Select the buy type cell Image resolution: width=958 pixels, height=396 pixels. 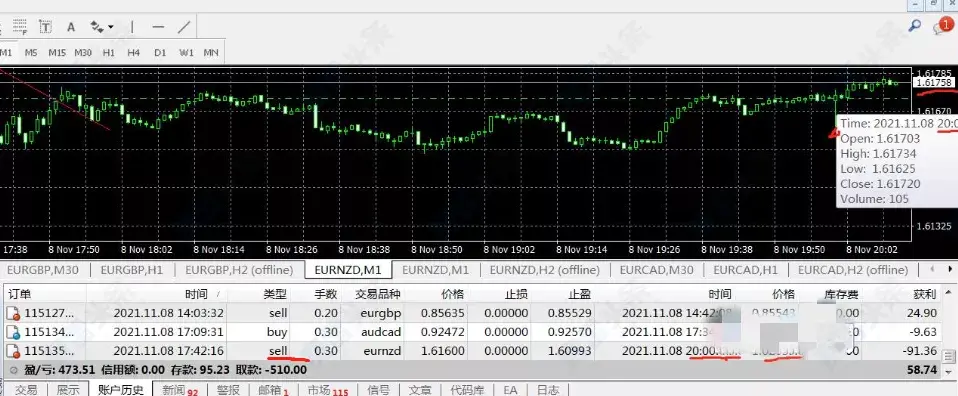(278, 332)
